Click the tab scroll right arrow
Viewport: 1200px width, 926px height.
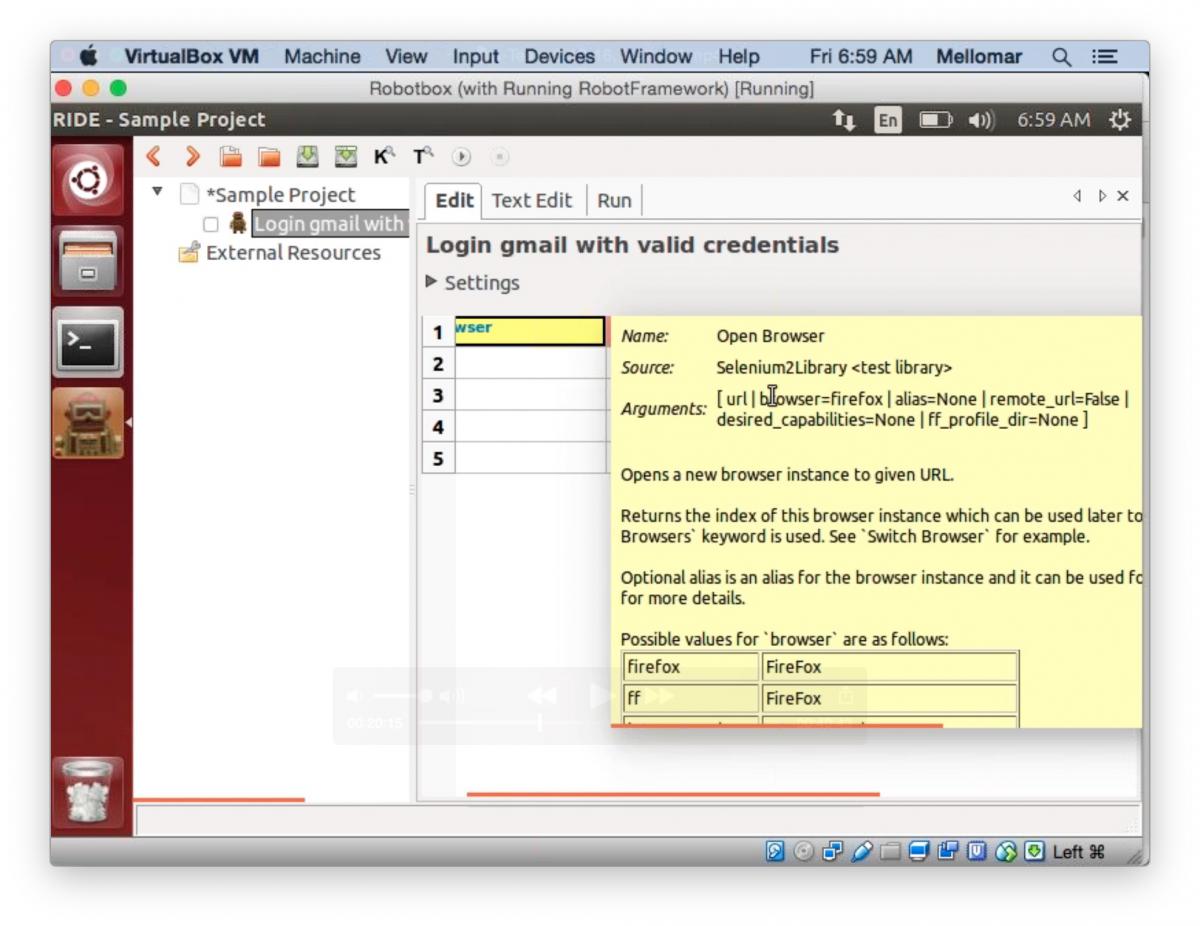click(x=1102, y=196)
